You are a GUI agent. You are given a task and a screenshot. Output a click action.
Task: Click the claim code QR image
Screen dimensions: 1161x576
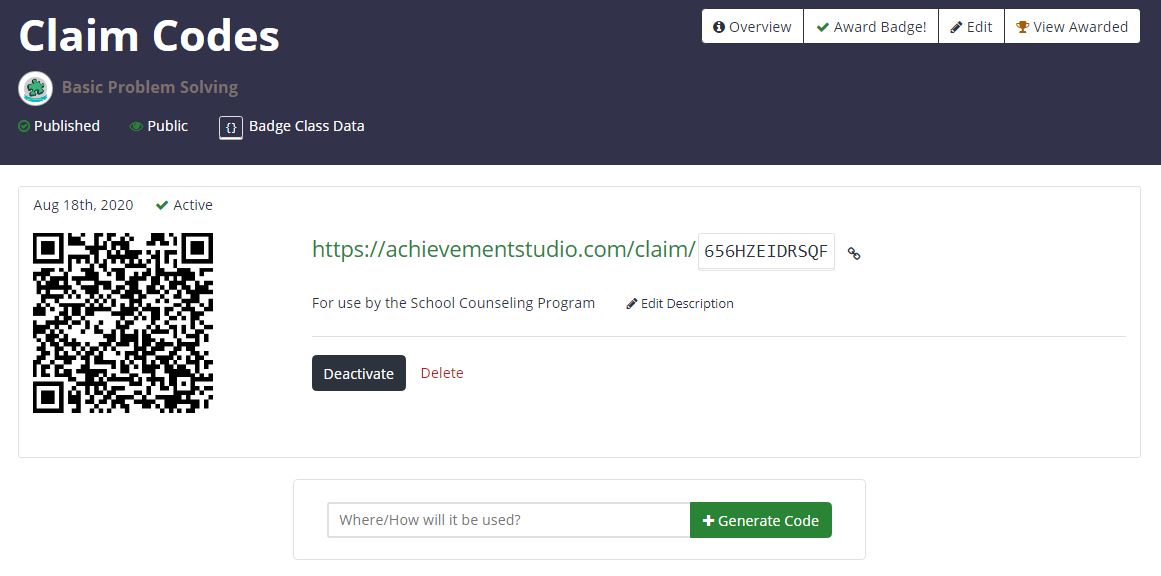click(x=123, y=323)
